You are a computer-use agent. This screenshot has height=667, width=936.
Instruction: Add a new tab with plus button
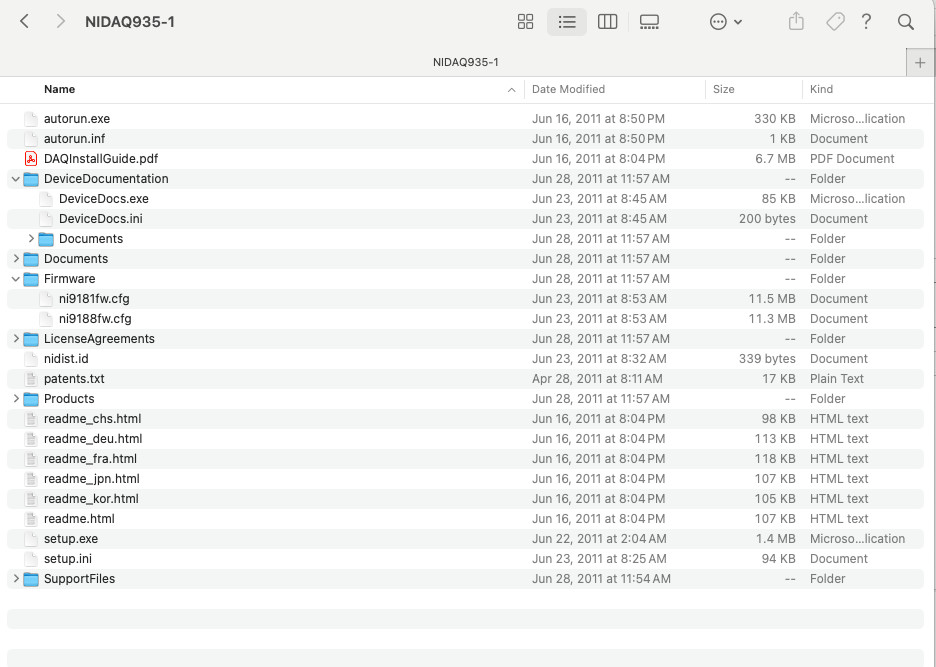point(920,62)
